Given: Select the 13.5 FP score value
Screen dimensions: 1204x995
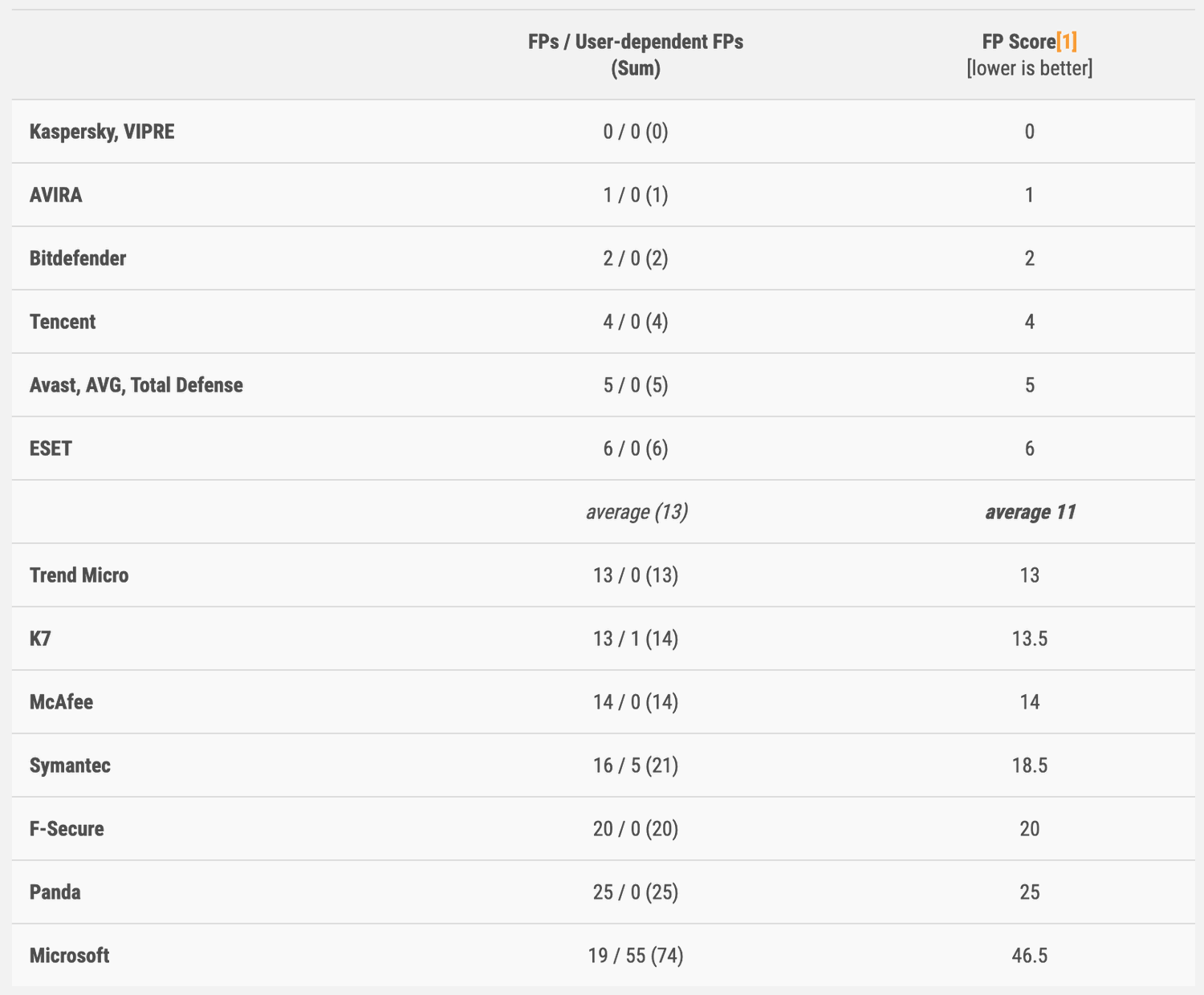Looking at the screenshot, I should coord(1030,639).
